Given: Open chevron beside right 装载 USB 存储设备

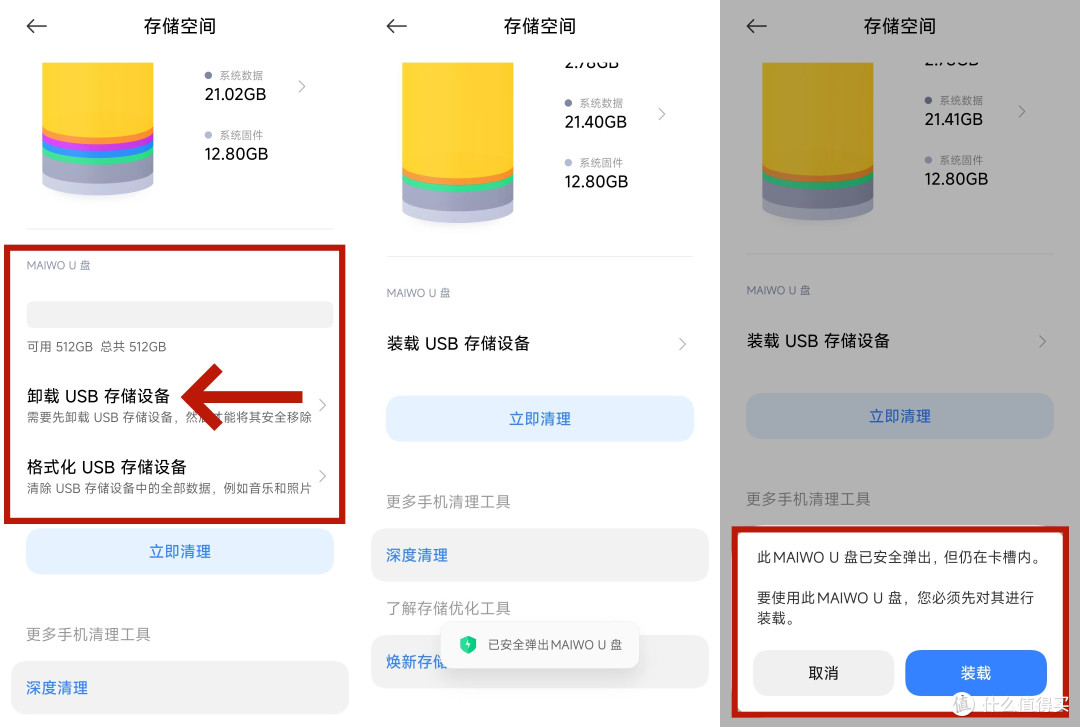Looking at the screenshot, I should pos(1043,340).
